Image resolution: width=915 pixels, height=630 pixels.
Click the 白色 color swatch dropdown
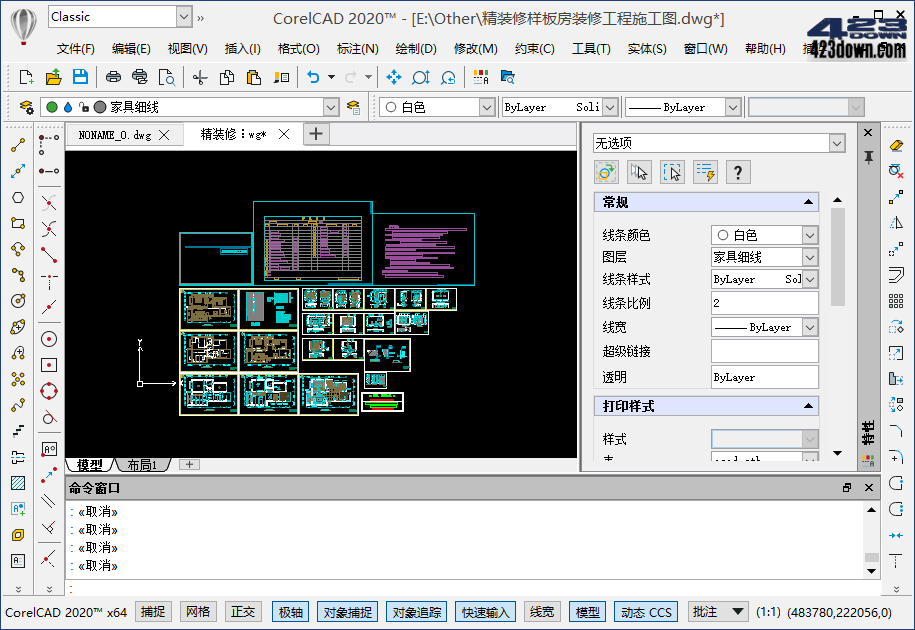[x=485, y=107]
